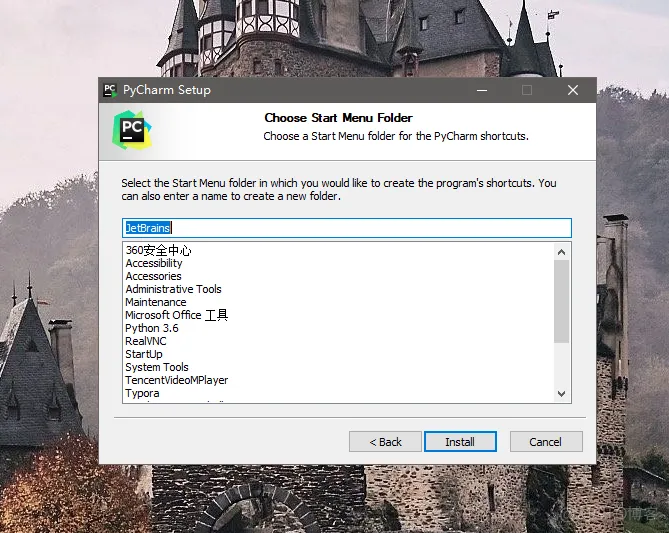Minimize the PyCharm Setup window
669x533 pixels.
pyautogui.click(x=482, y=90)
